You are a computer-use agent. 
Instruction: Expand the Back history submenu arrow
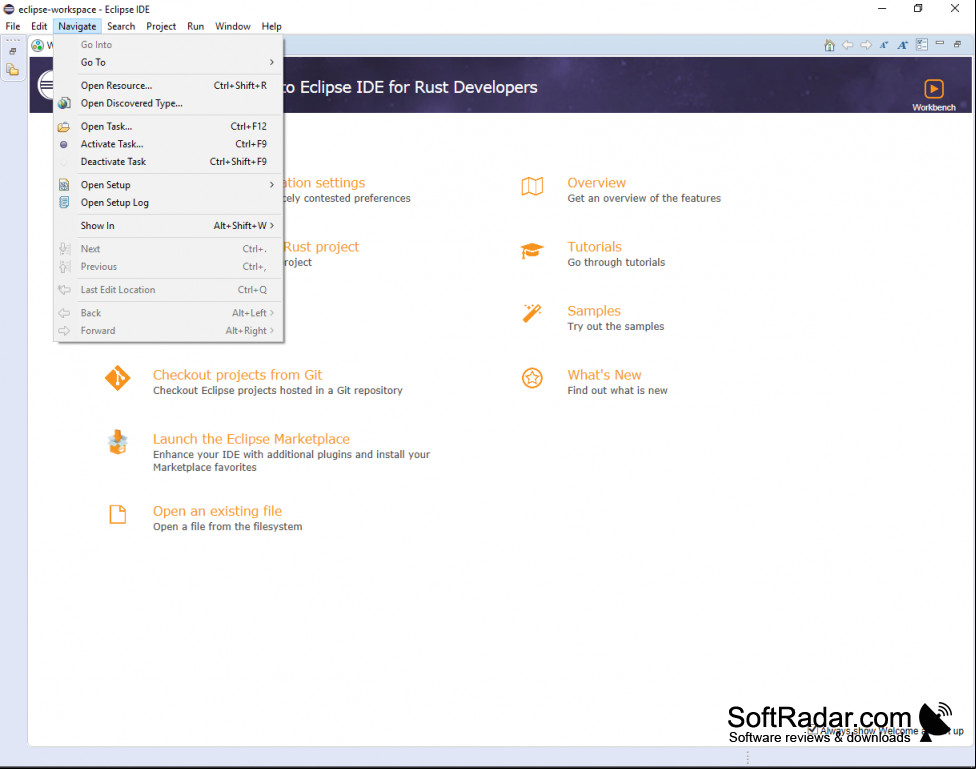(272, 313)
